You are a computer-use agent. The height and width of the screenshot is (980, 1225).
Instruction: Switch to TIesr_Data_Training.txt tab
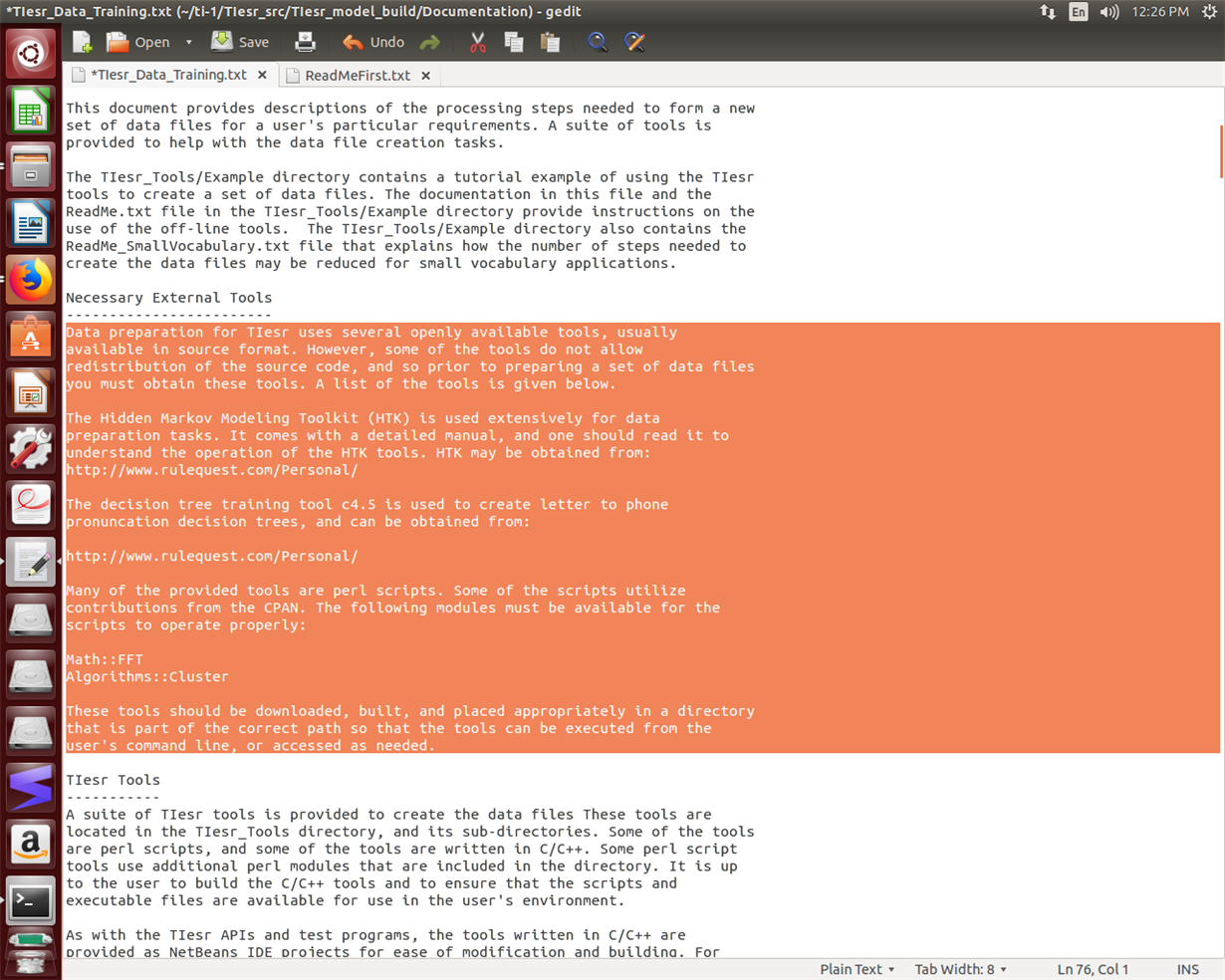pos(167,75)
